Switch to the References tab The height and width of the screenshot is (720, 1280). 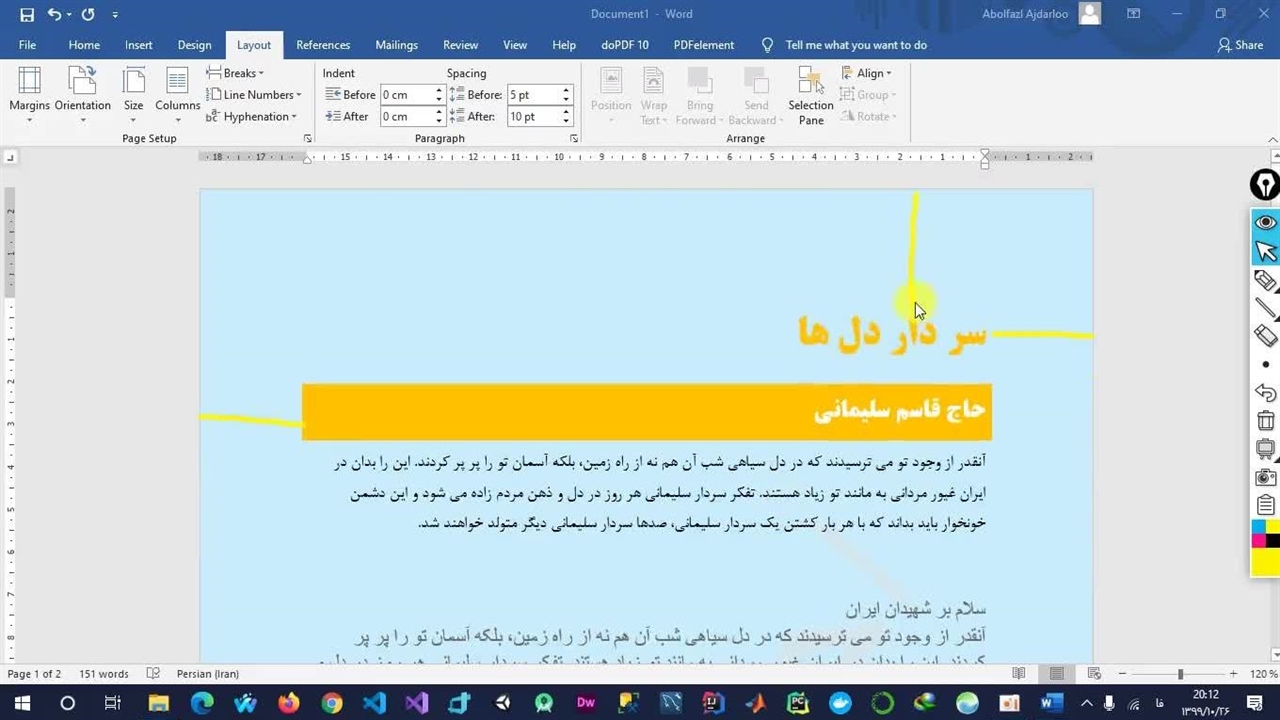point(322,45)
